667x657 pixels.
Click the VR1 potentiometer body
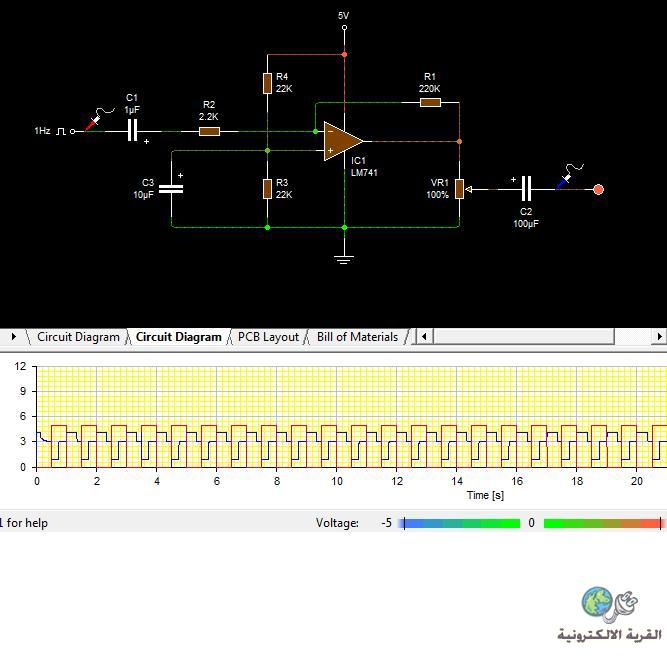[459, 189]
